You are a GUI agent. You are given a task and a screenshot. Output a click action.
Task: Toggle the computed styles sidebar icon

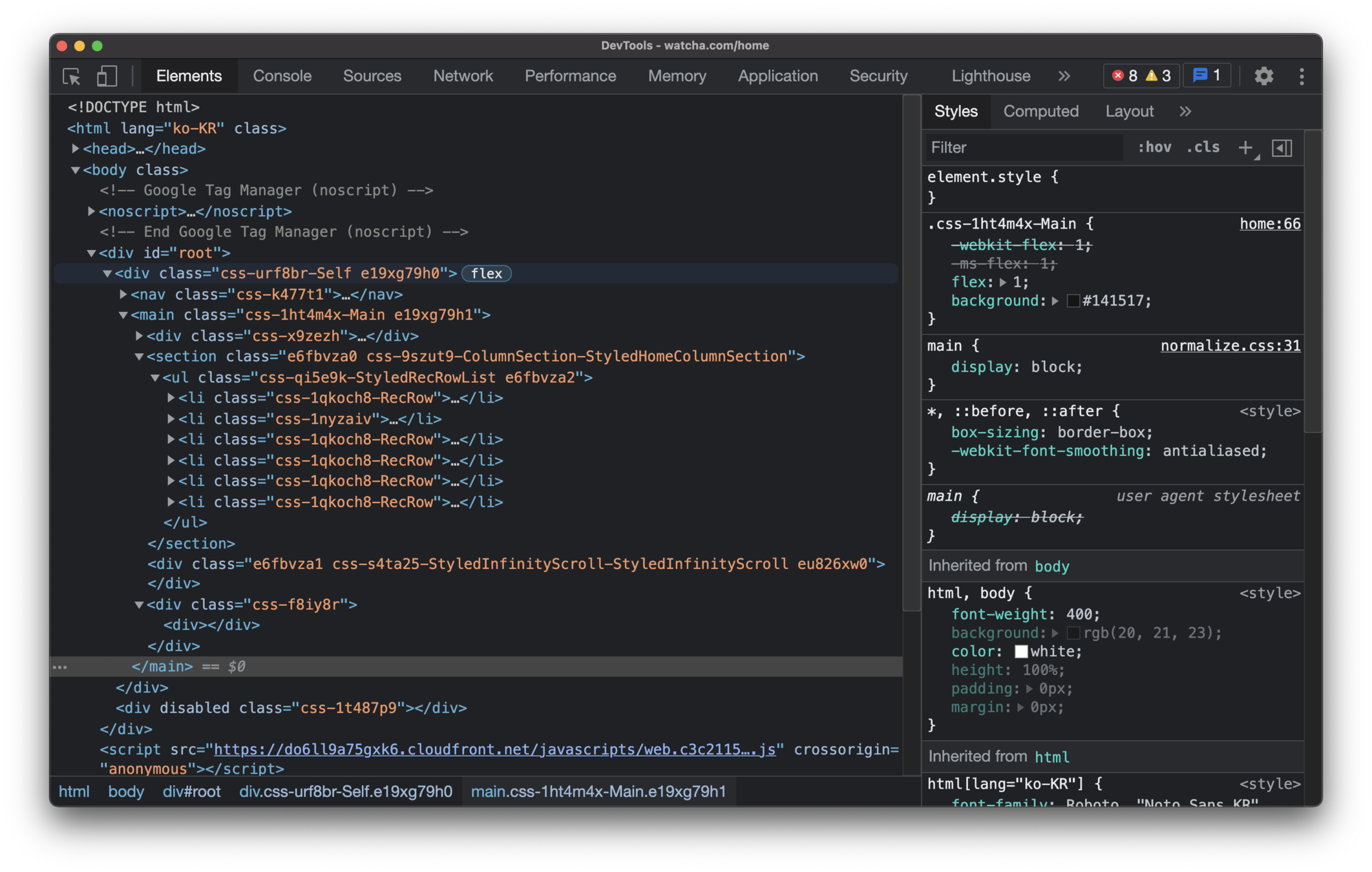coord(1282,148)
